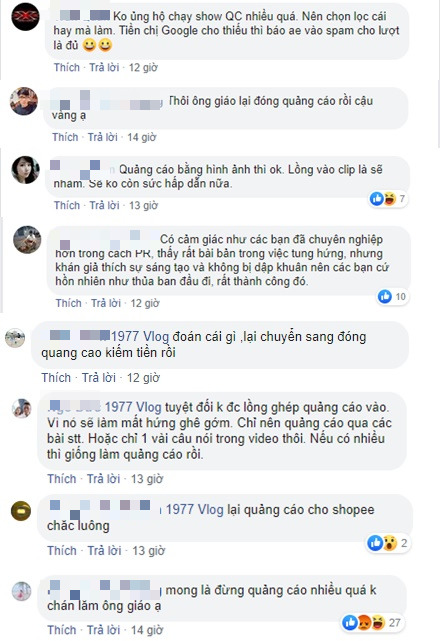Open the profile avatar with red X logo
Image resolution: width=440 pixels, height=641 pixels.
(x=25, y=16)
